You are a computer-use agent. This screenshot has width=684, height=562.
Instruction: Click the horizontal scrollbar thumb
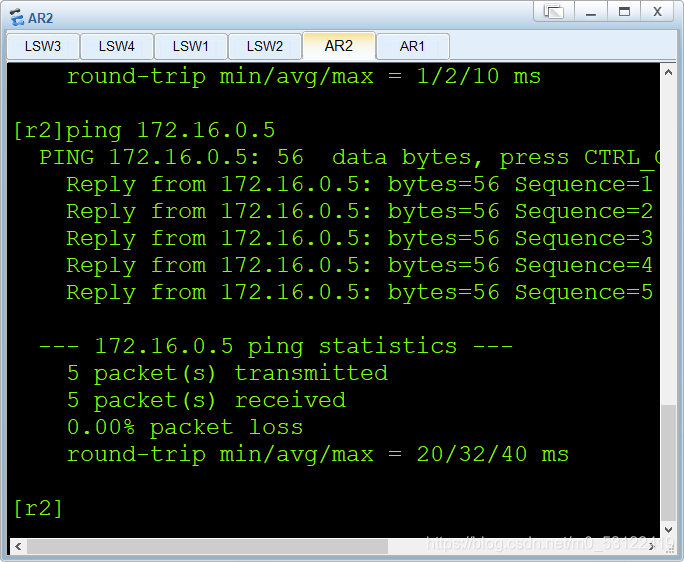(200, 546)
